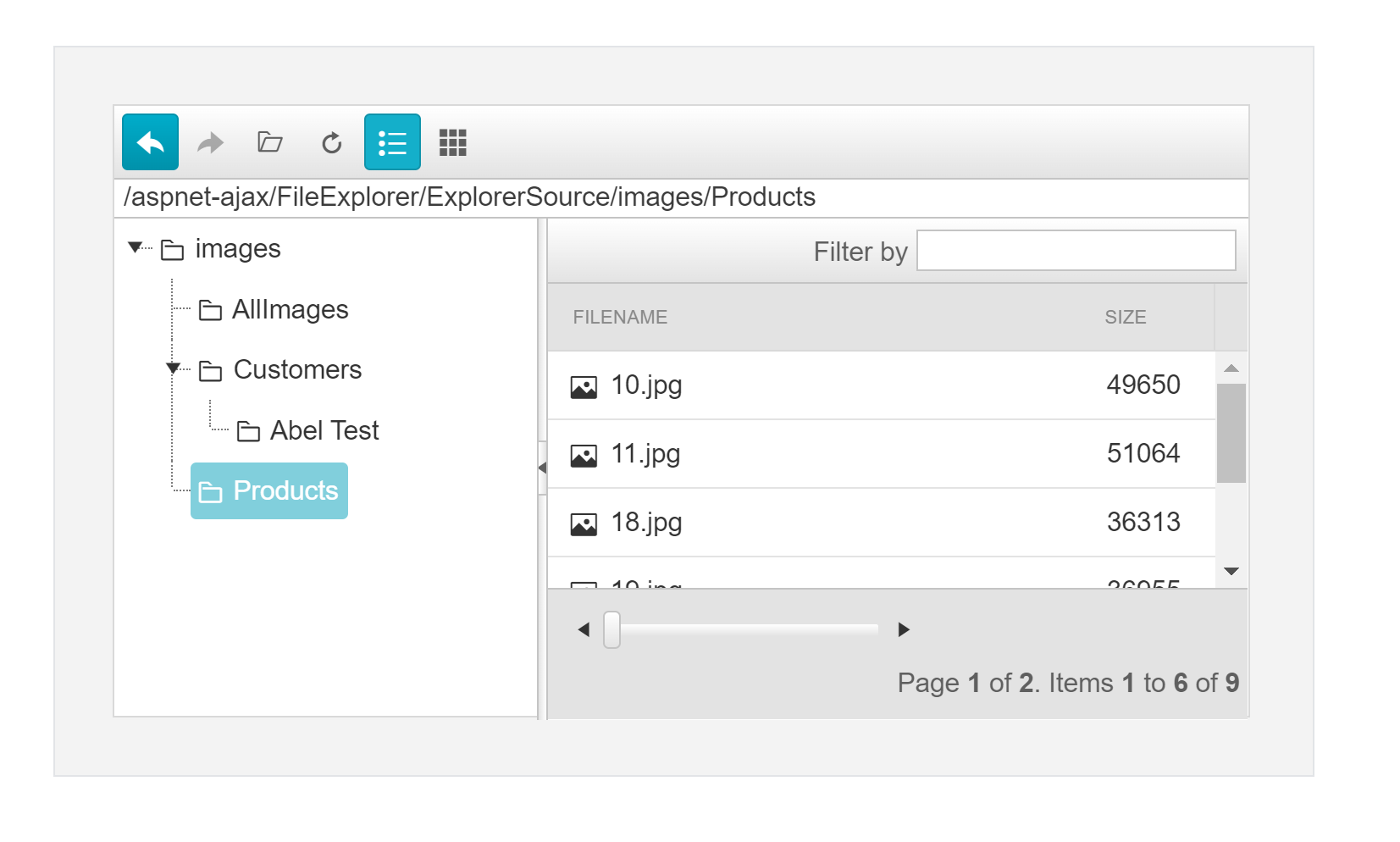Image resolution: width=1400 pixels, height=842 pixels.
Task: Switch to list view mode
Action: (x=392, y=142)
